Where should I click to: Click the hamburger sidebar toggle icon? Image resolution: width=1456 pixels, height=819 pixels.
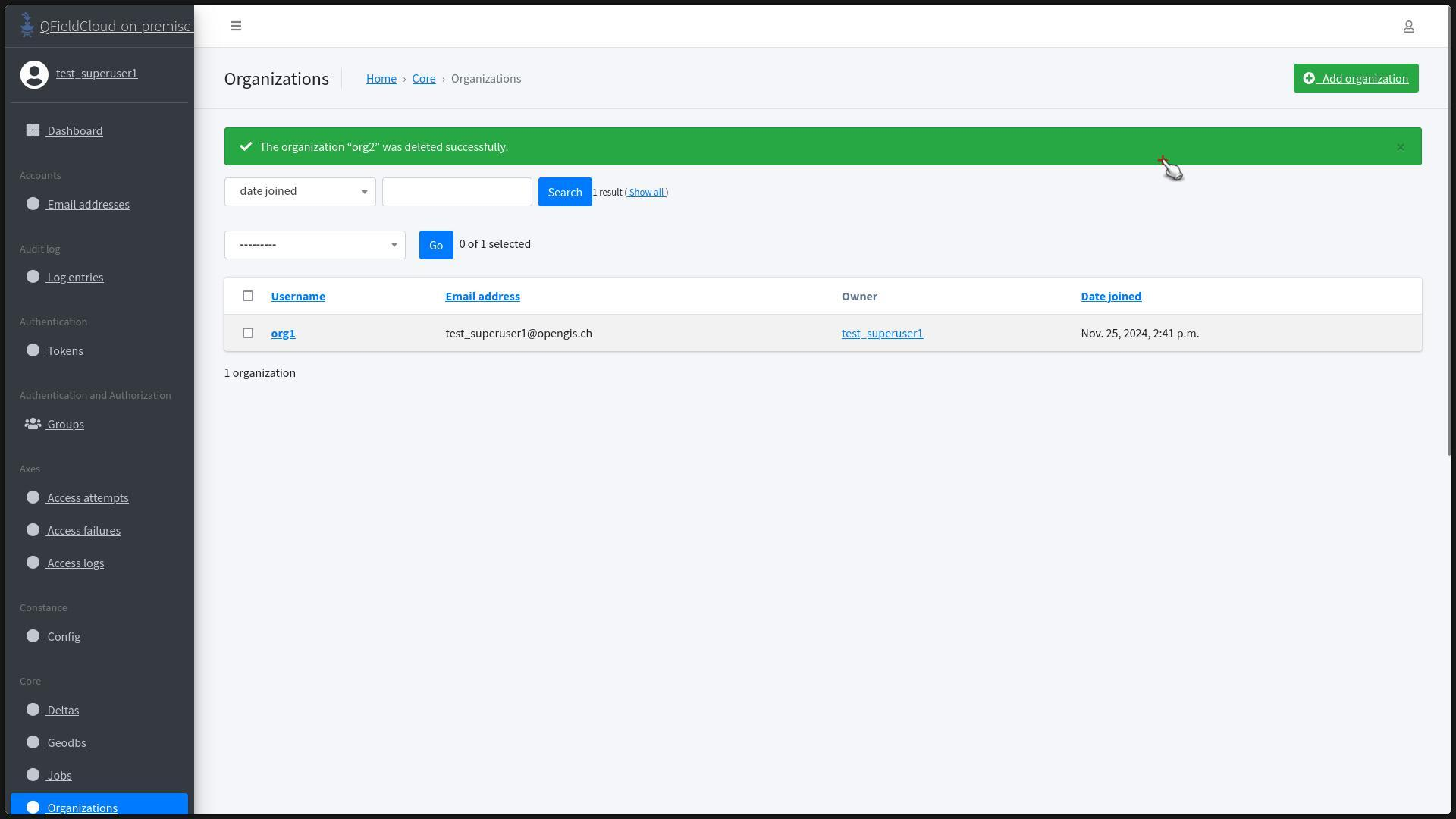coord(236,26)
